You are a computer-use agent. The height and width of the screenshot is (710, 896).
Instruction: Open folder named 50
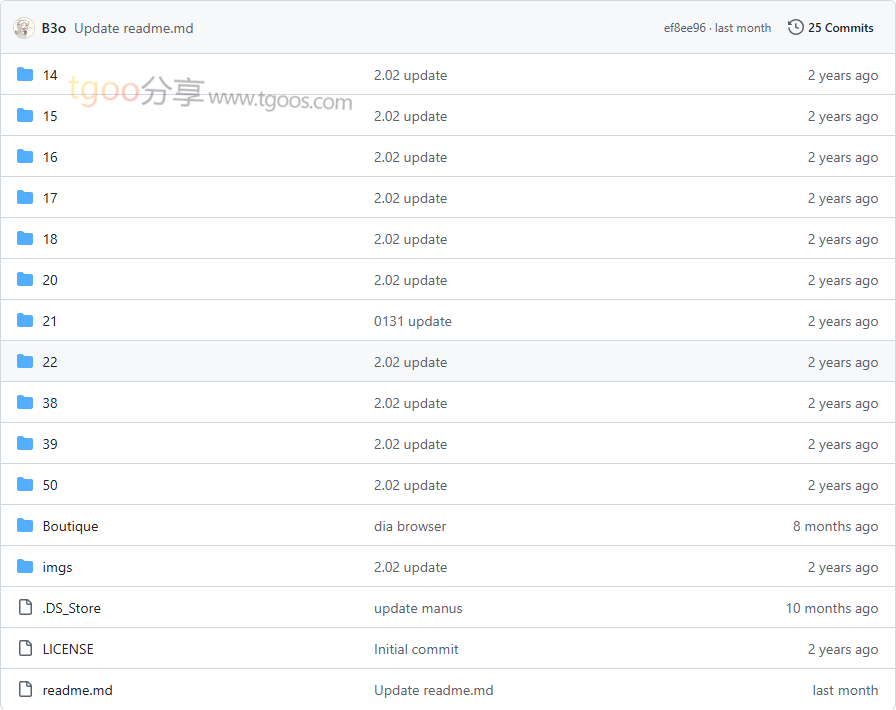tap(50, 485)
